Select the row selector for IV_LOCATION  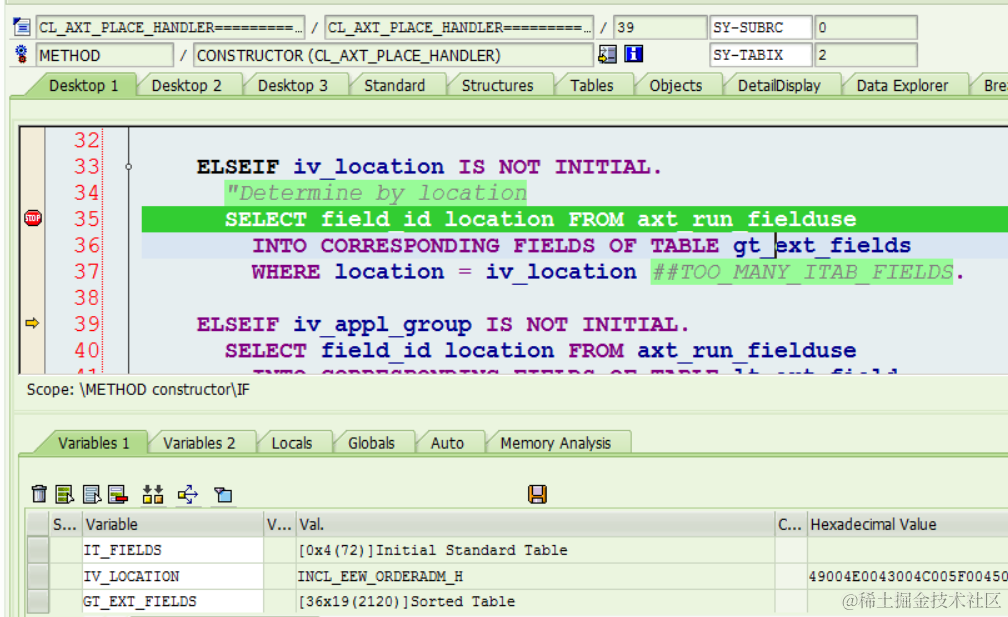click(38, 576)
